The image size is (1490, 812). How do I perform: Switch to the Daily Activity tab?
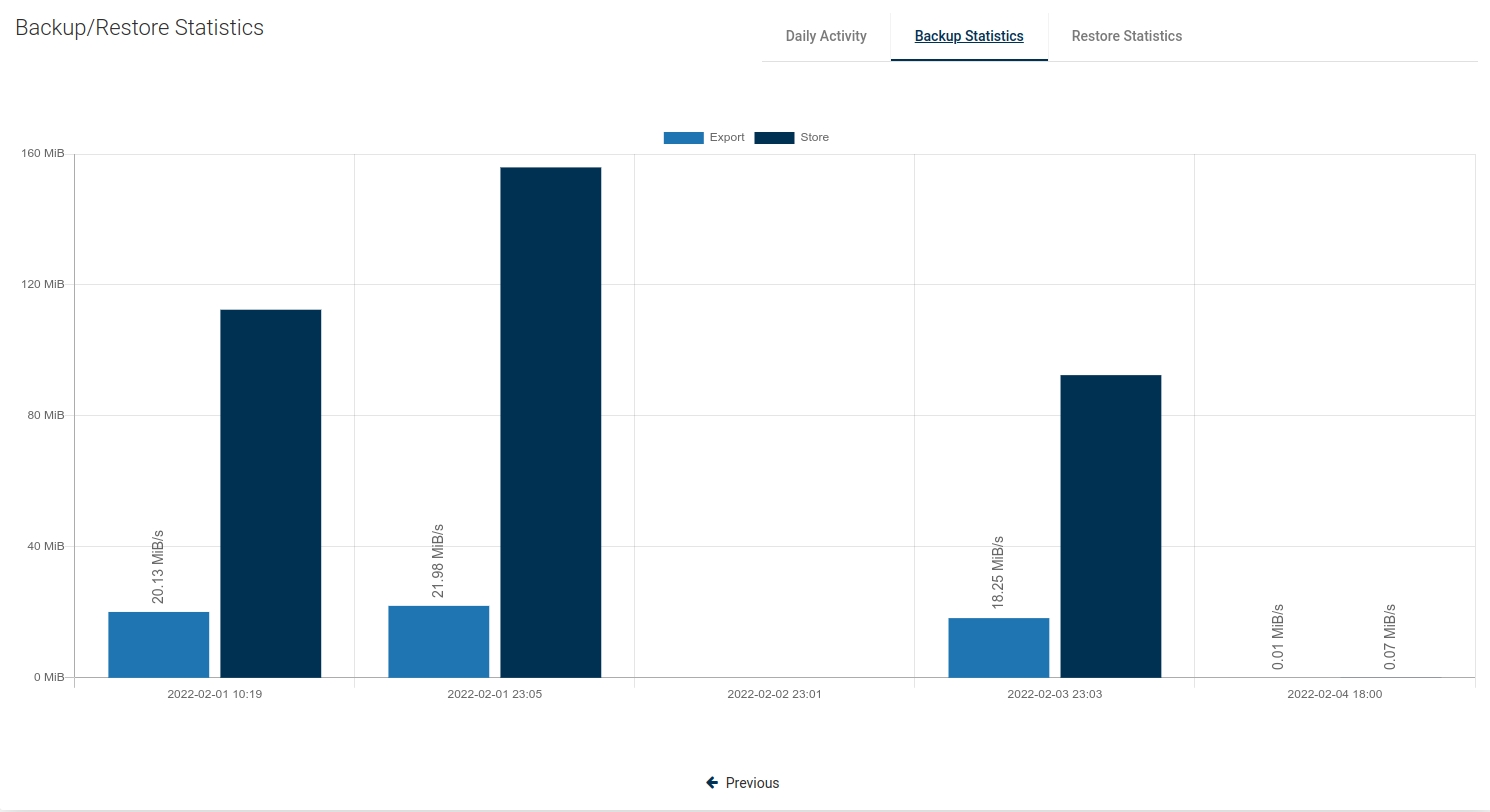point(825,36)
